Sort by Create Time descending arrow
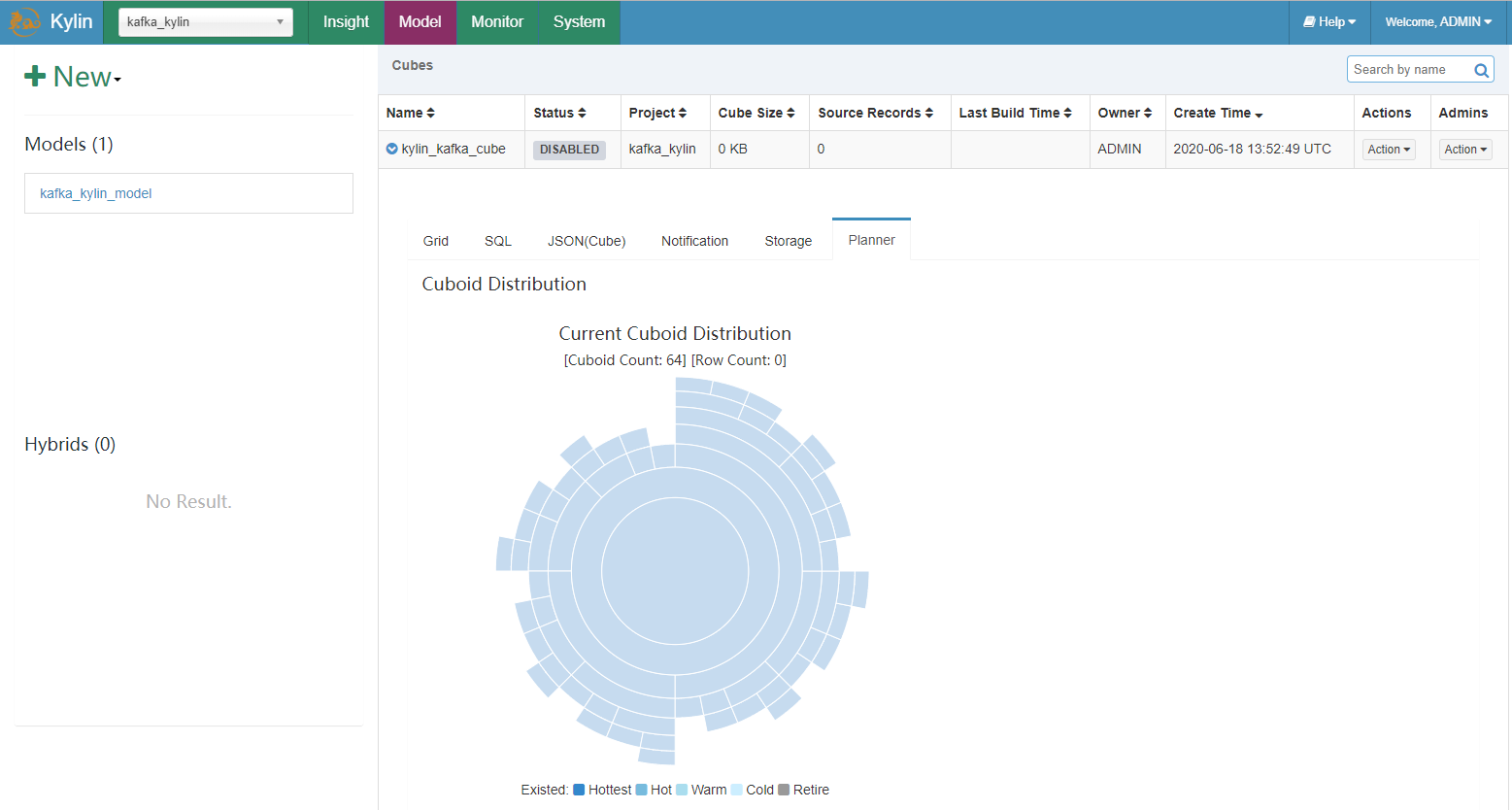Viewport: 1512px width, 810px height. click(1259, 115)
